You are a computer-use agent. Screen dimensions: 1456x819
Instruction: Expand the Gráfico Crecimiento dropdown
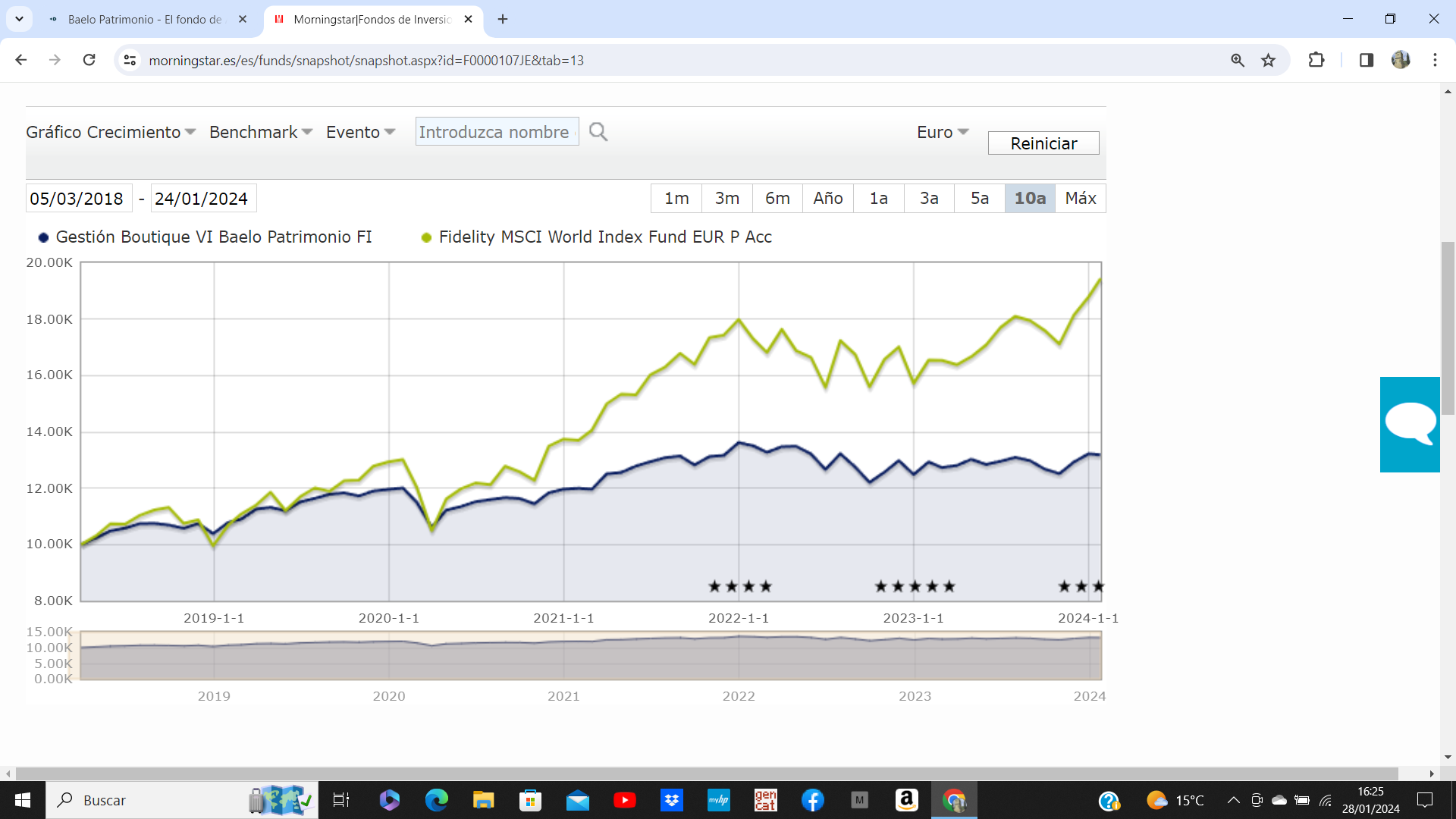(111, 132)
